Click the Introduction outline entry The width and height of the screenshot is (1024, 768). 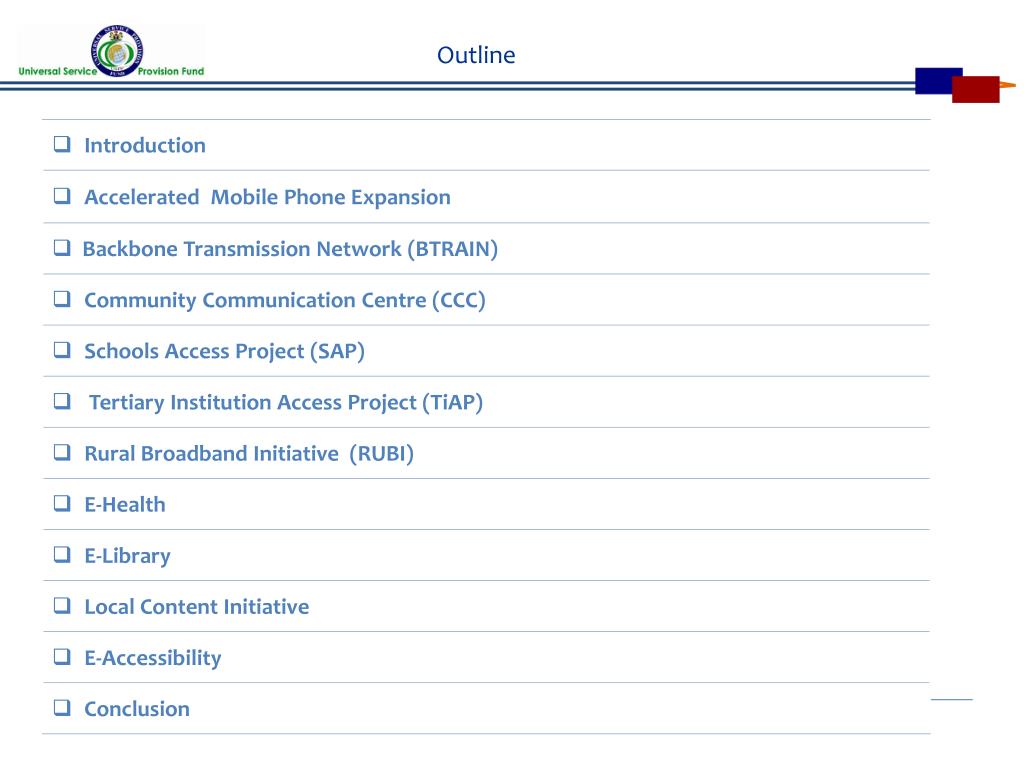[x=145, y=145]
